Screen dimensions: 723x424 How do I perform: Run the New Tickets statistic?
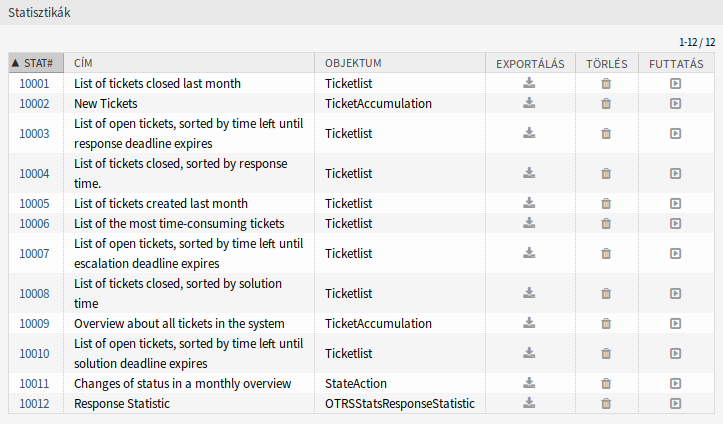click(x=675, y=104)
